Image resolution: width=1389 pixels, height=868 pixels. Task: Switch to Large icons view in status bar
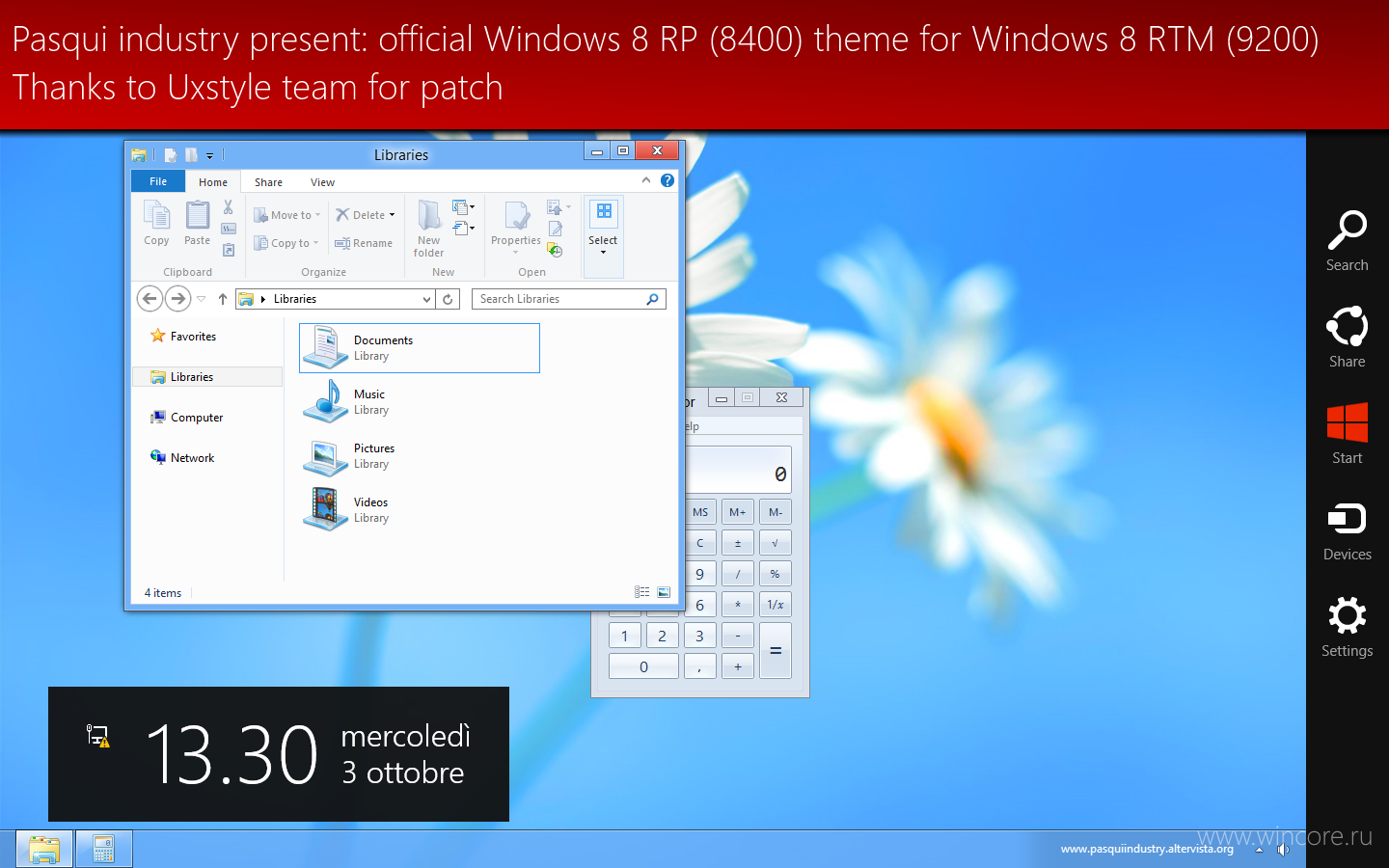pos(664,592)
